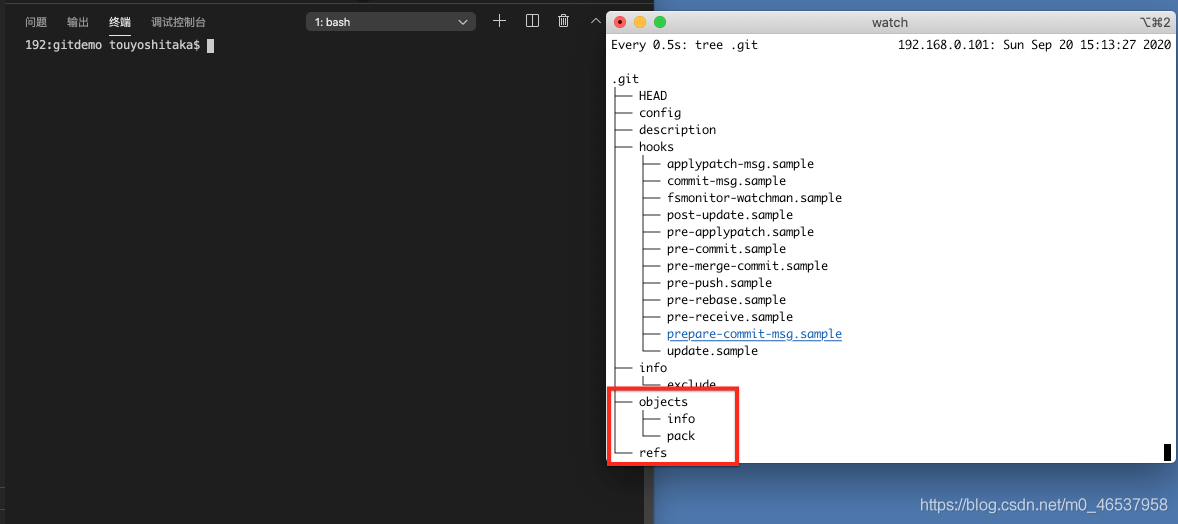Select the config entry in tree output
This screenshot has height=524, width=1178.
pos(660,113)
